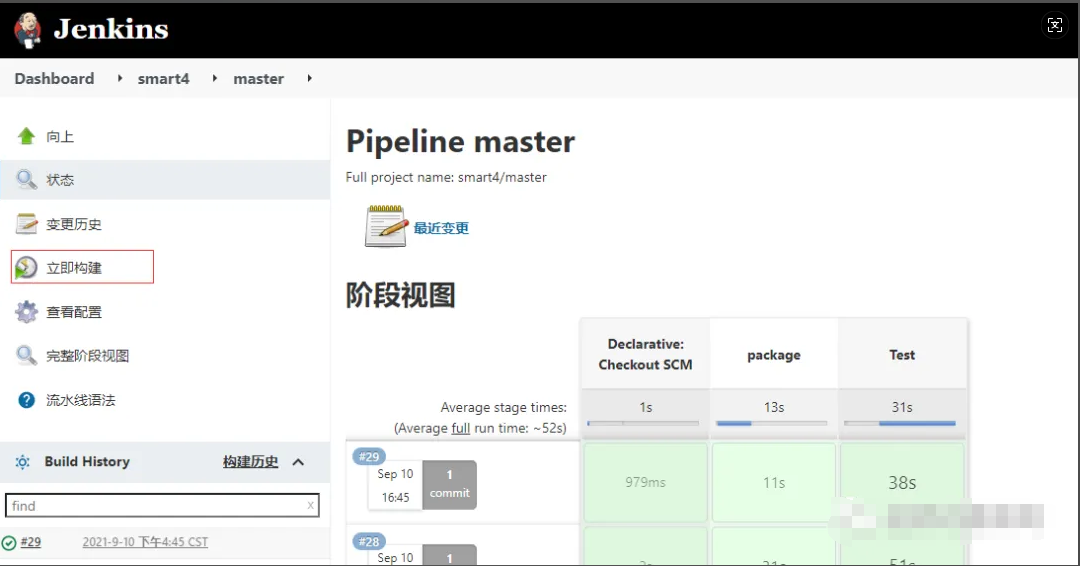Collapse Build History with chevron

click(298, 462)
